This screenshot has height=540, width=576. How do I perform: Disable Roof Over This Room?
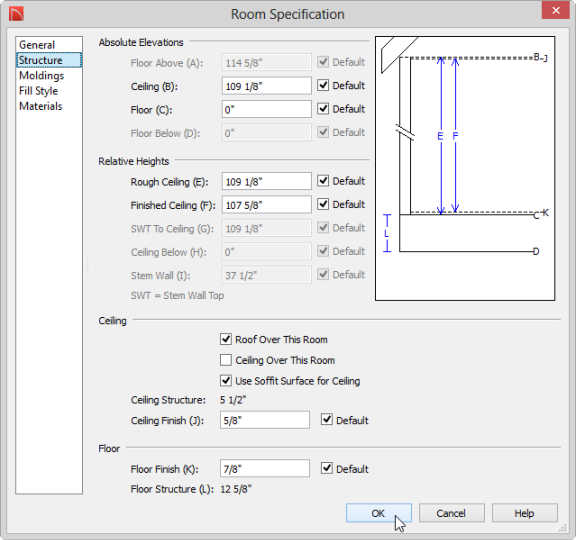point(226,339)
